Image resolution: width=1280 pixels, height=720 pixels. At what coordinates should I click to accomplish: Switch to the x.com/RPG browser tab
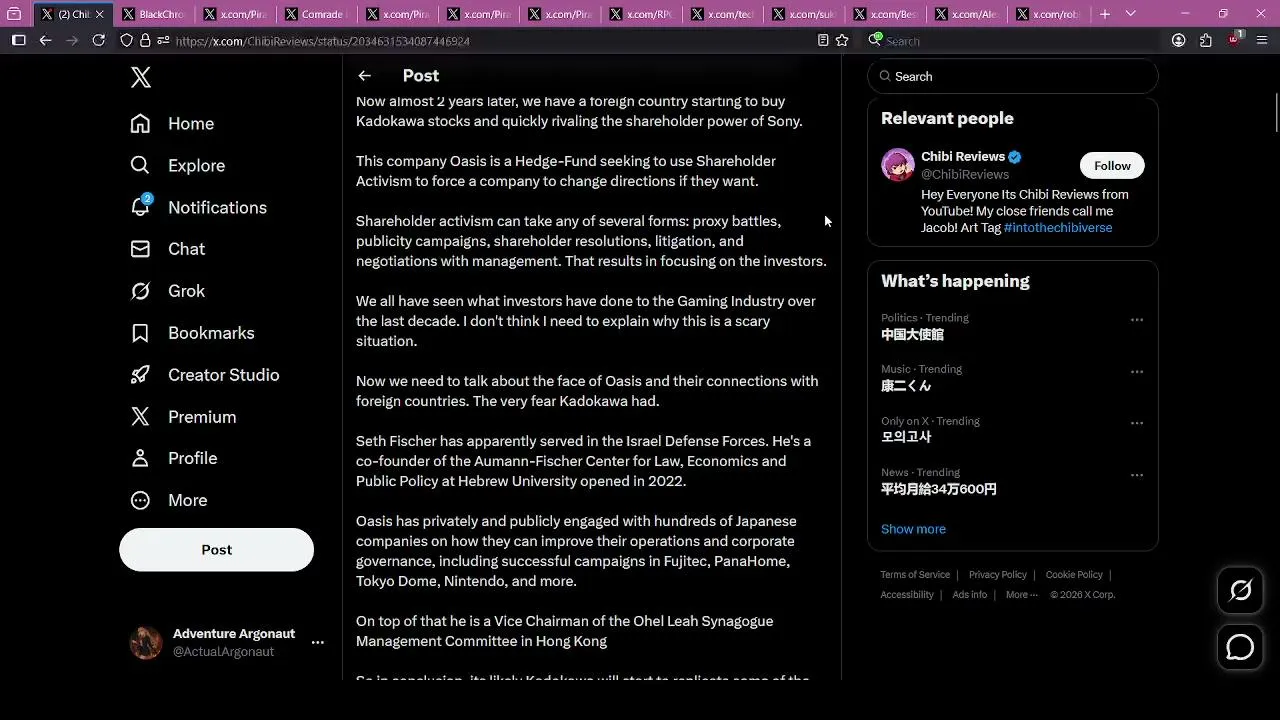tap(640, 14)
